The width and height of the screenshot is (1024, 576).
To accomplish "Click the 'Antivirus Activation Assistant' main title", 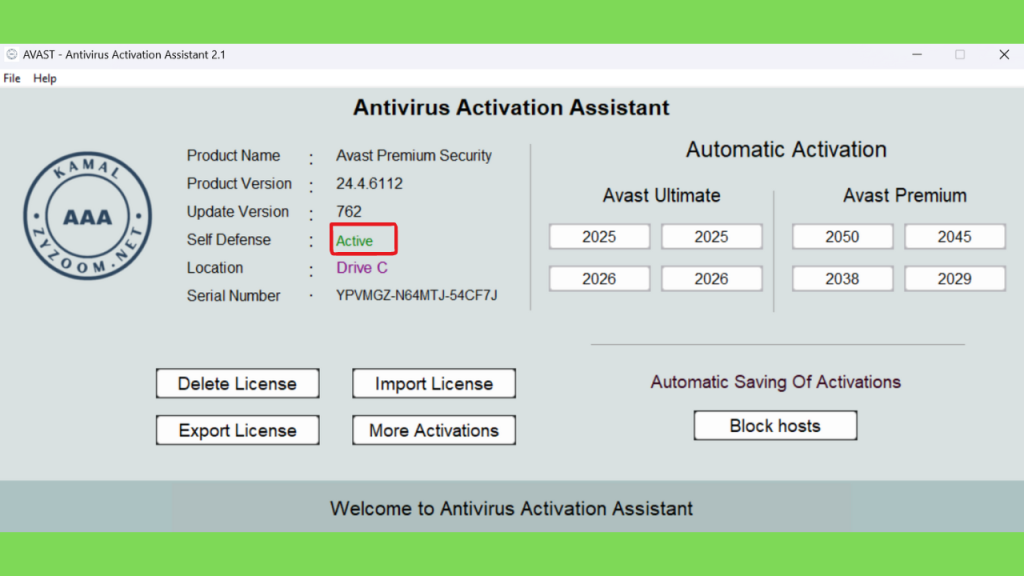I will click(511, 107).
